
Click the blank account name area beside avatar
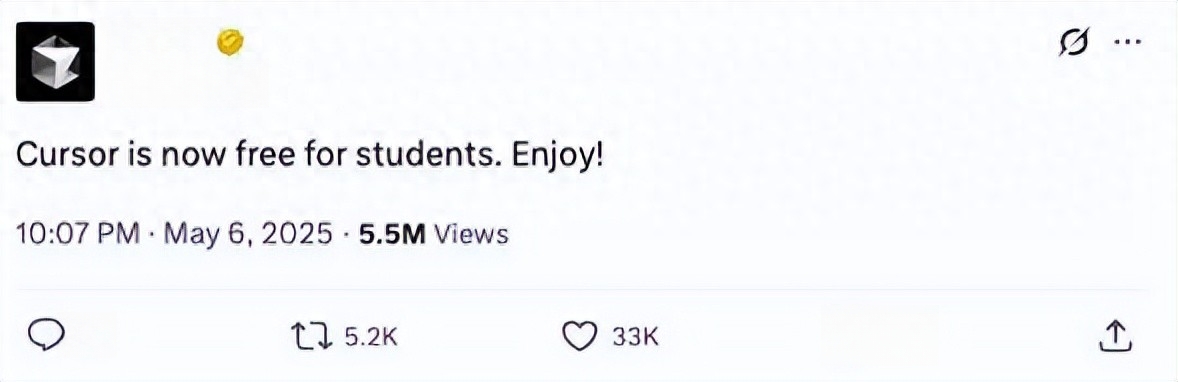click(x=156, y=43)
